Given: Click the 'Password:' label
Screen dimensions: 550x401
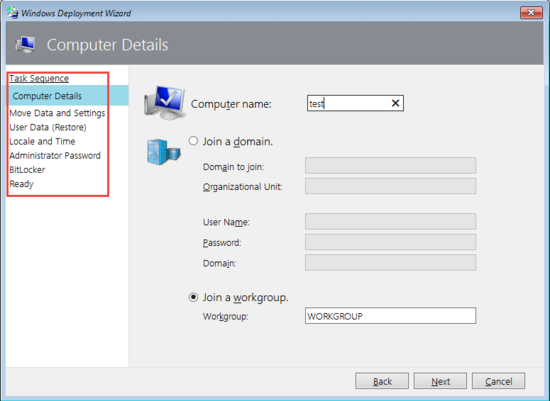Looking at the screenshot, I should pyautogui.click(x=222, y=242).
